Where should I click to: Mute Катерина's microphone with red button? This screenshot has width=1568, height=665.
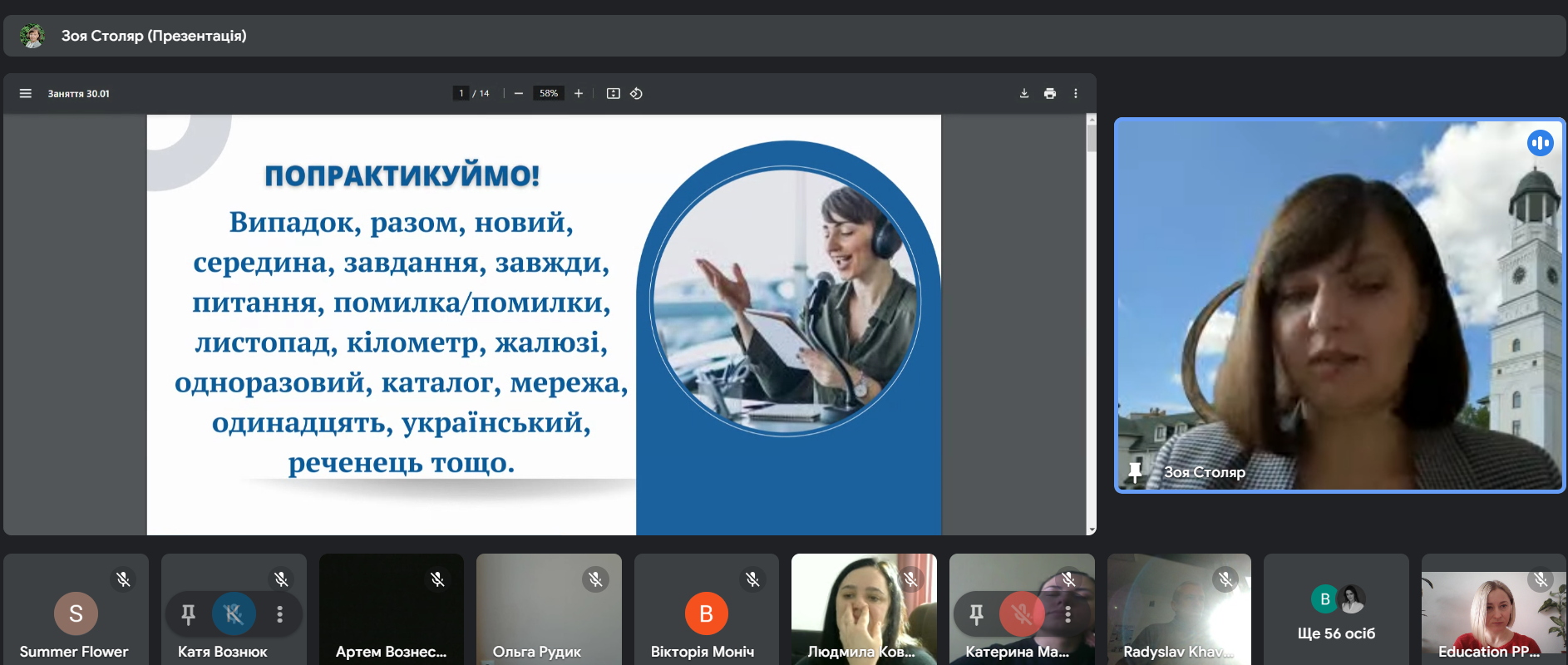[1022, 614]
